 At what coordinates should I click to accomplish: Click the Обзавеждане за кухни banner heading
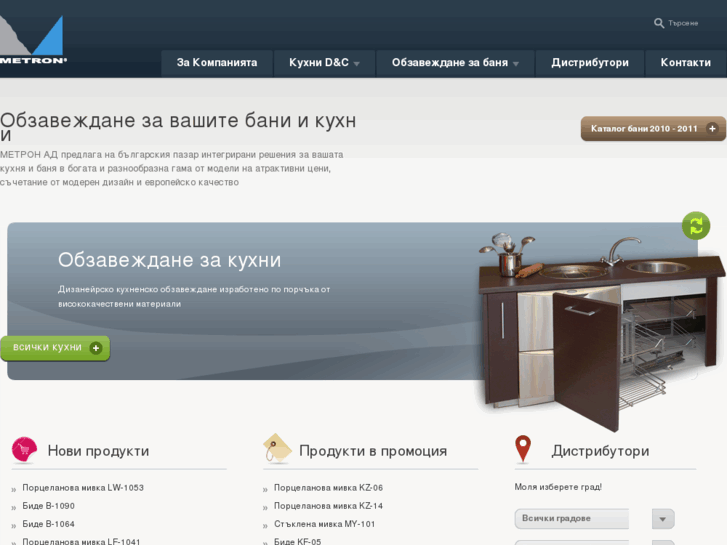[x=170, y=260]
